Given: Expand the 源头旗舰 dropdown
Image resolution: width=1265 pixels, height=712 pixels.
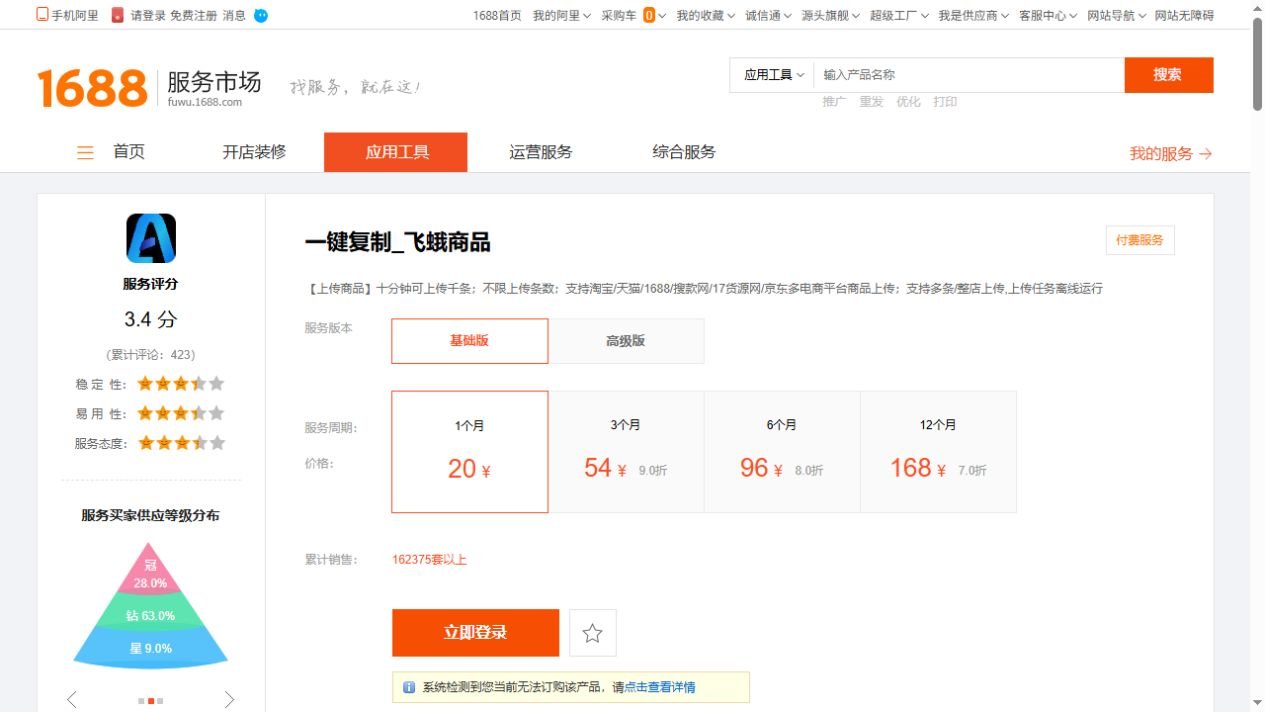Looking at the screenshot, I should coord(830,15).
